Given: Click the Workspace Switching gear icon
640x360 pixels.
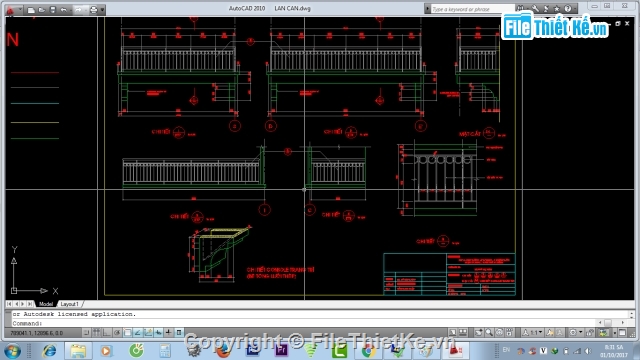Looking at the screenshot, I should click(573, 333).
